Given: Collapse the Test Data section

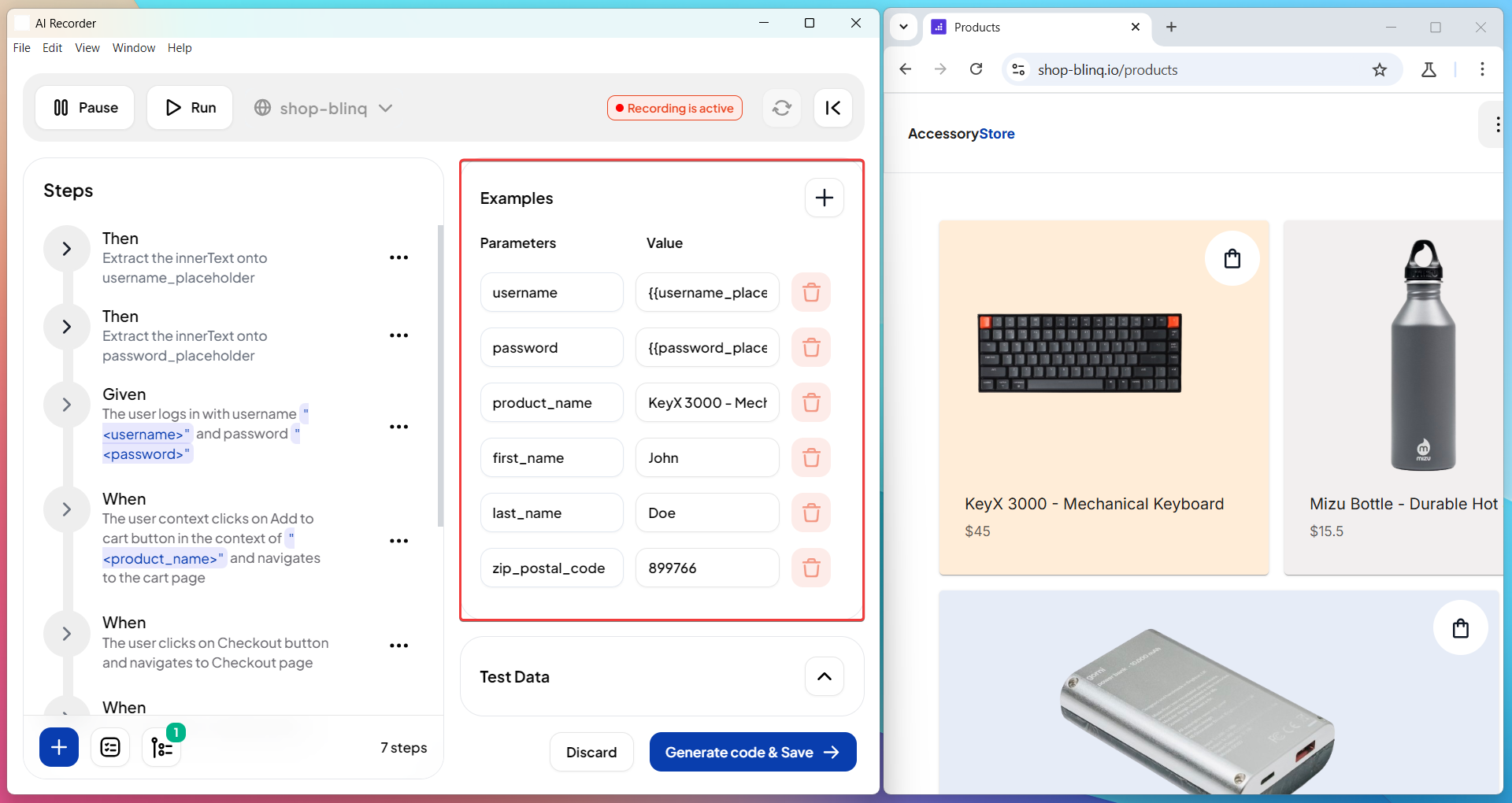Looking at the screenshot, I should [x=824, y=677].
